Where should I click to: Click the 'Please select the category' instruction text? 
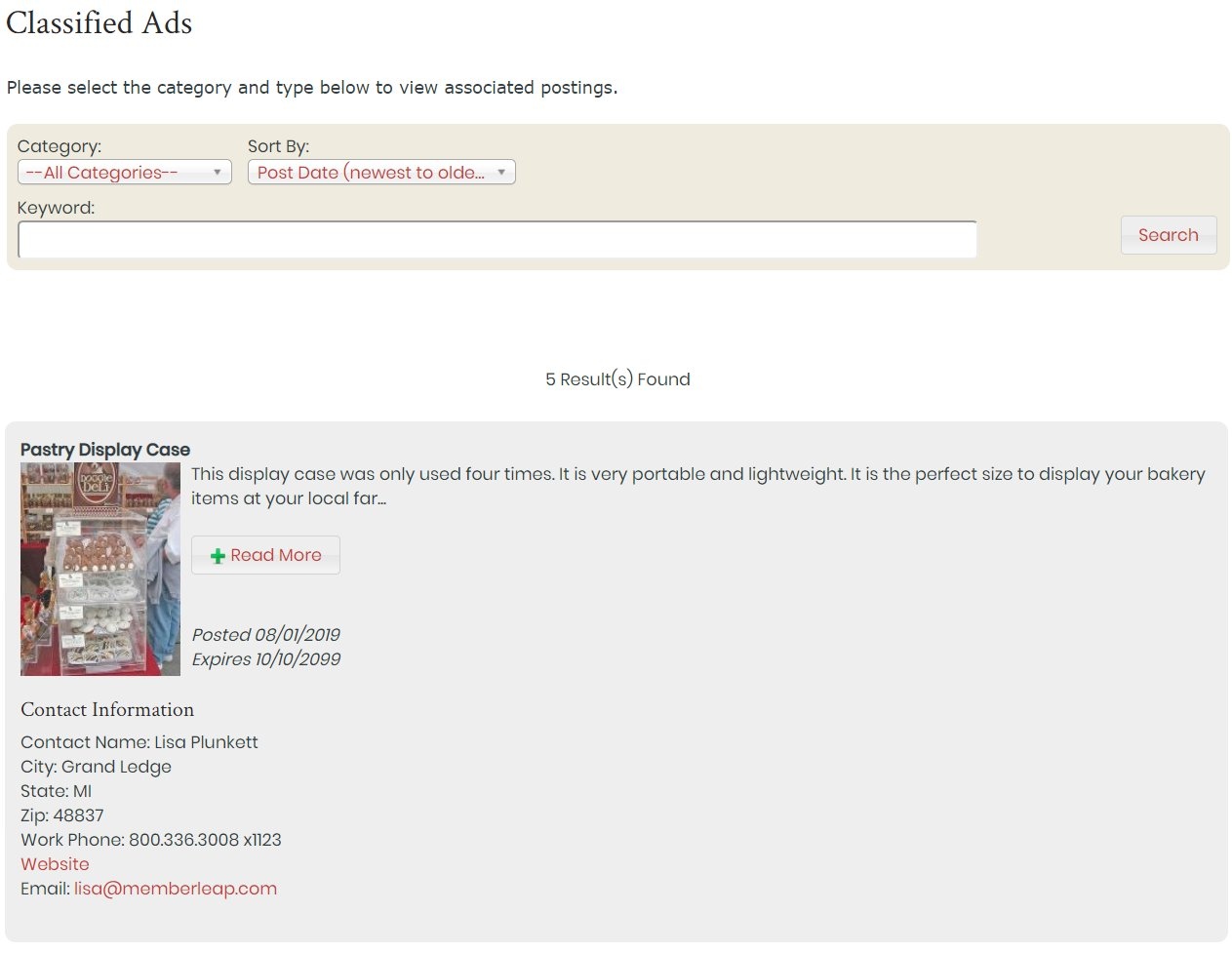312,88
